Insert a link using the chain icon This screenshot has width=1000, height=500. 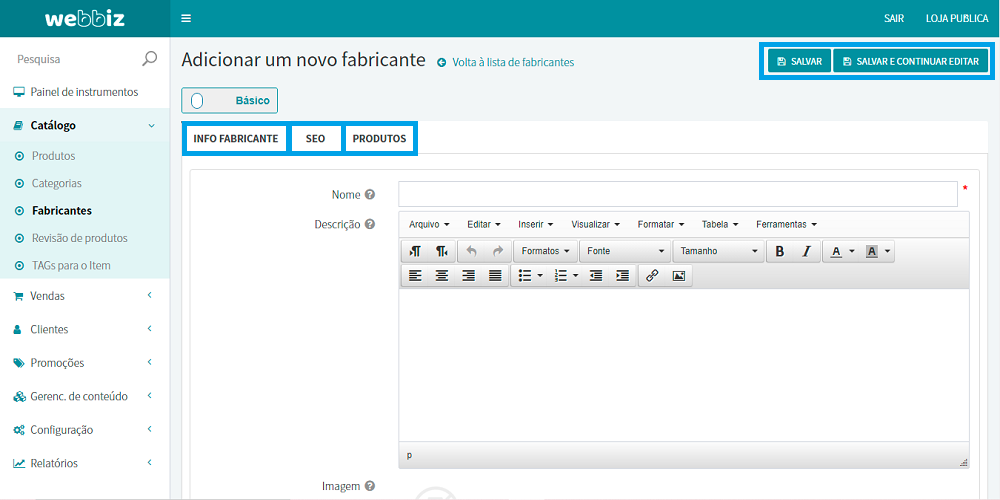pyautogui.click(x=652, y=276)
